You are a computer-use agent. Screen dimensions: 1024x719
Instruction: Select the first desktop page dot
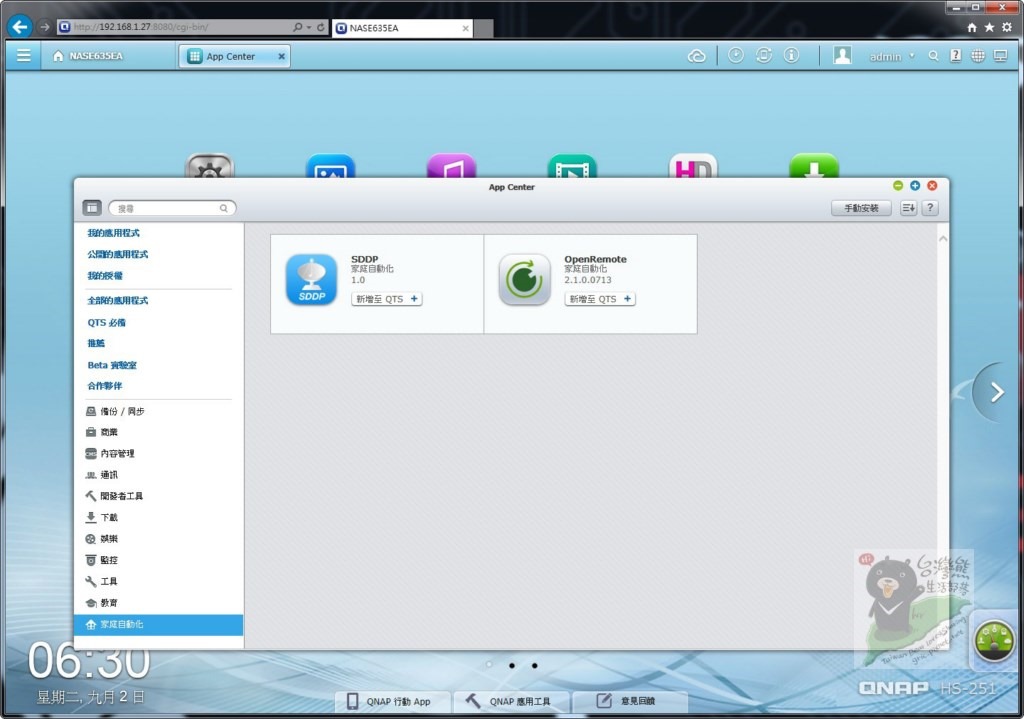coord(489,665)
